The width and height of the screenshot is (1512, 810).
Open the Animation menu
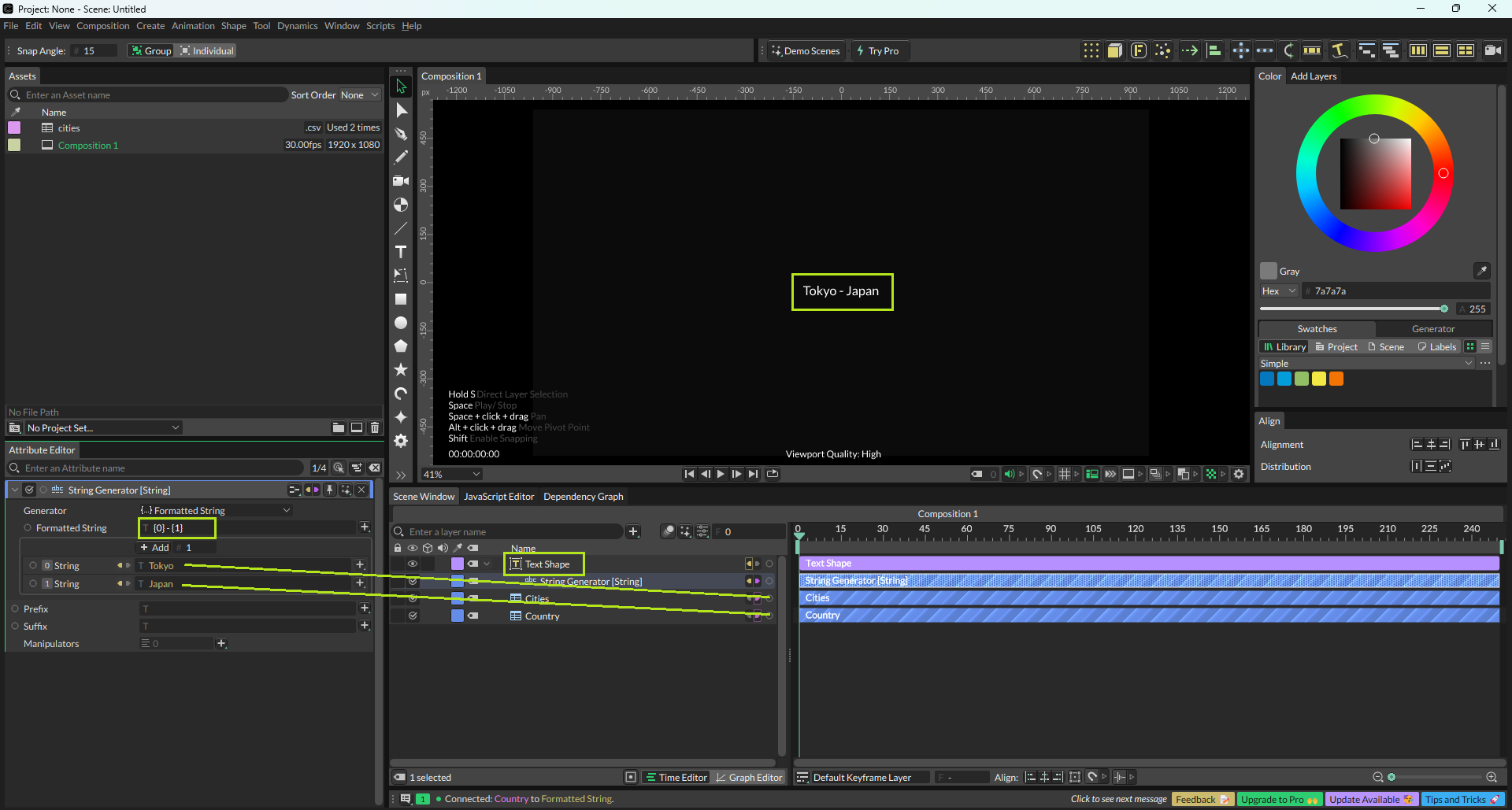coord(193,26)
